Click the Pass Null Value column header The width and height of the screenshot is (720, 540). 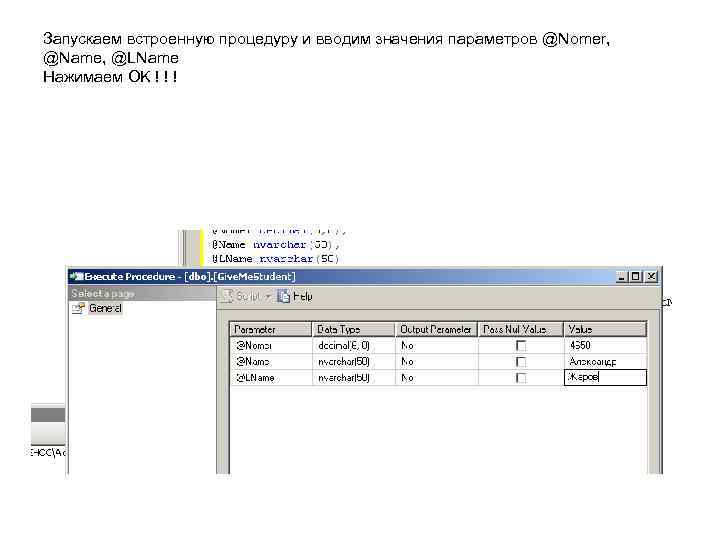tap(521, 329)
